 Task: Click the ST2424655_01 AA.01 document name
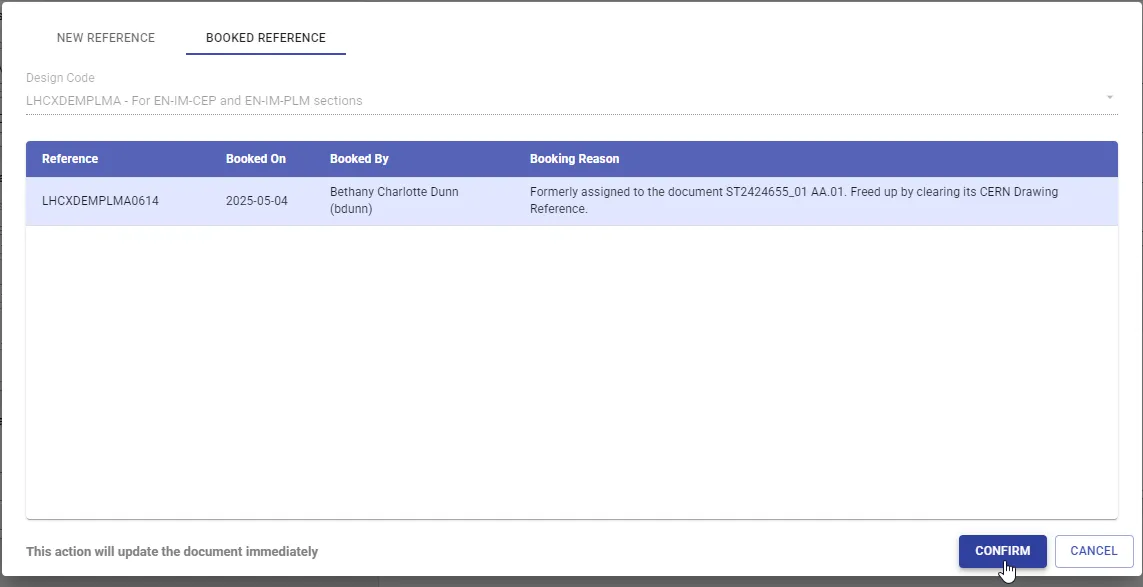pos(779,193)
